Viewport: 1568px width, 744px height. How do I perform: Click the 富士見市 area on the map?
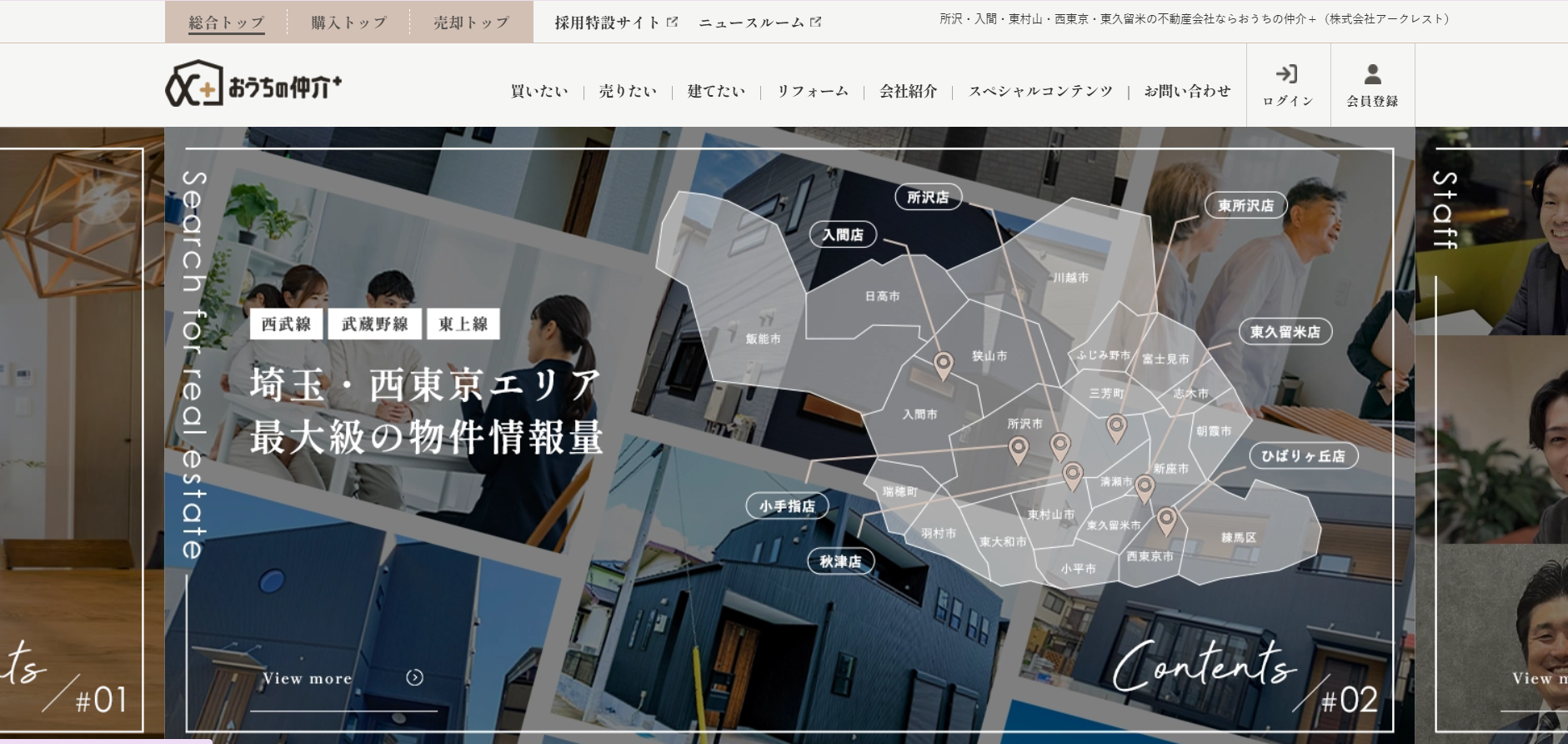pos(1166,359)
